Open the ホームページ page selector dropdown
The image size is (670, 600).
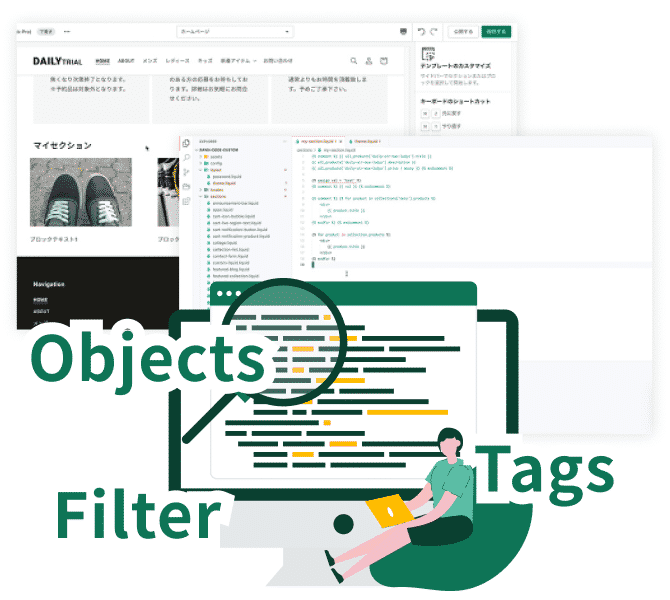coord(235,32)
